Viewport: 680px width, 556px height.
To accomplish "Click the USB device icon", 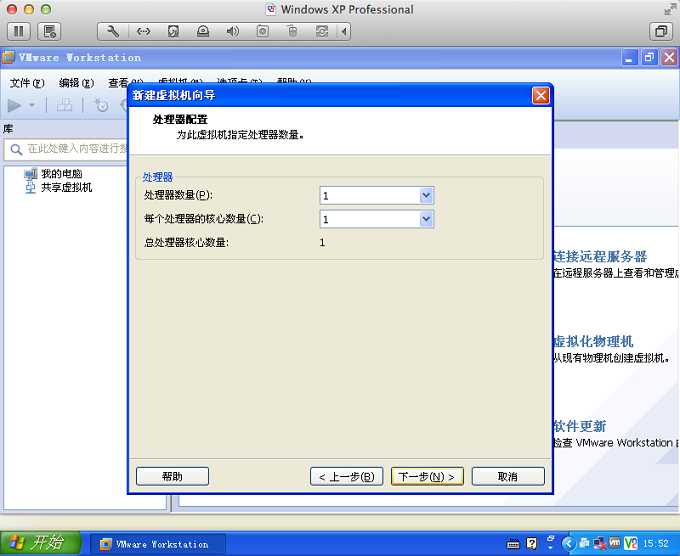I will tap(292, 31).
